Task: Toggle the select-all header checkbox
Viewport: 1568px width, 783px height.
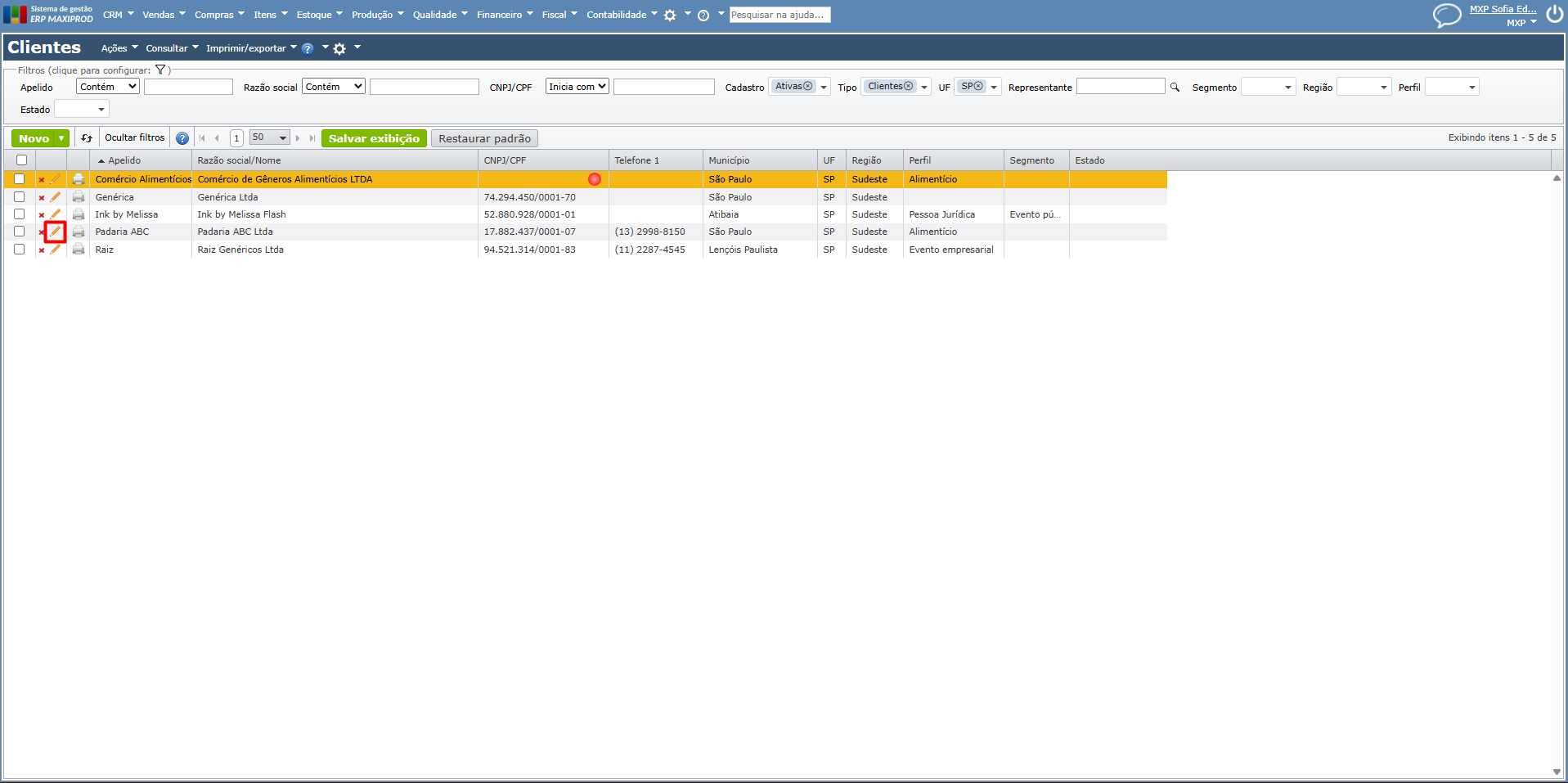Action: coord(22,160)
